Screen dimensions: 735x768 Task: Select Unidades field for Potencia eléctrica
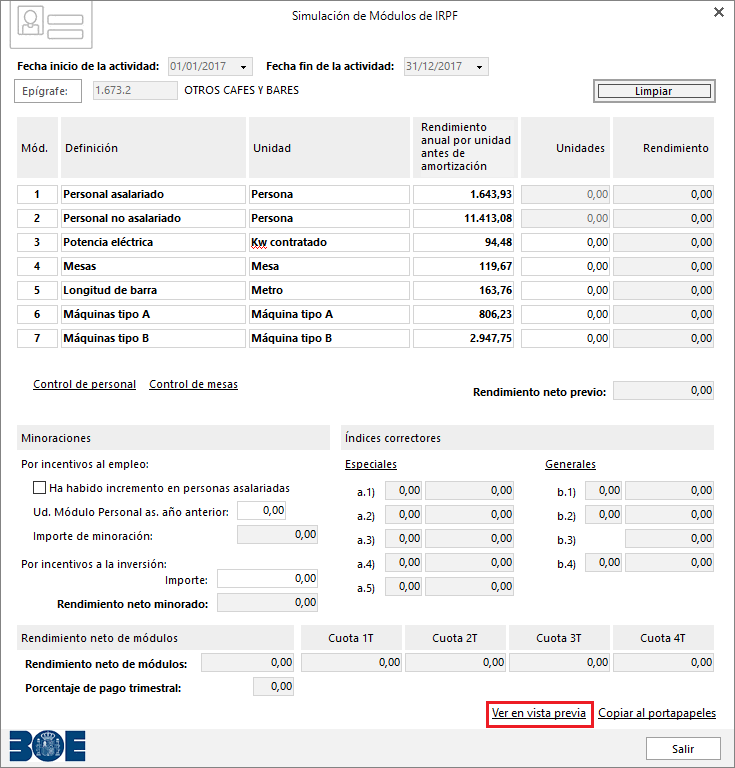pyautogui.click(x=565, y=242)
